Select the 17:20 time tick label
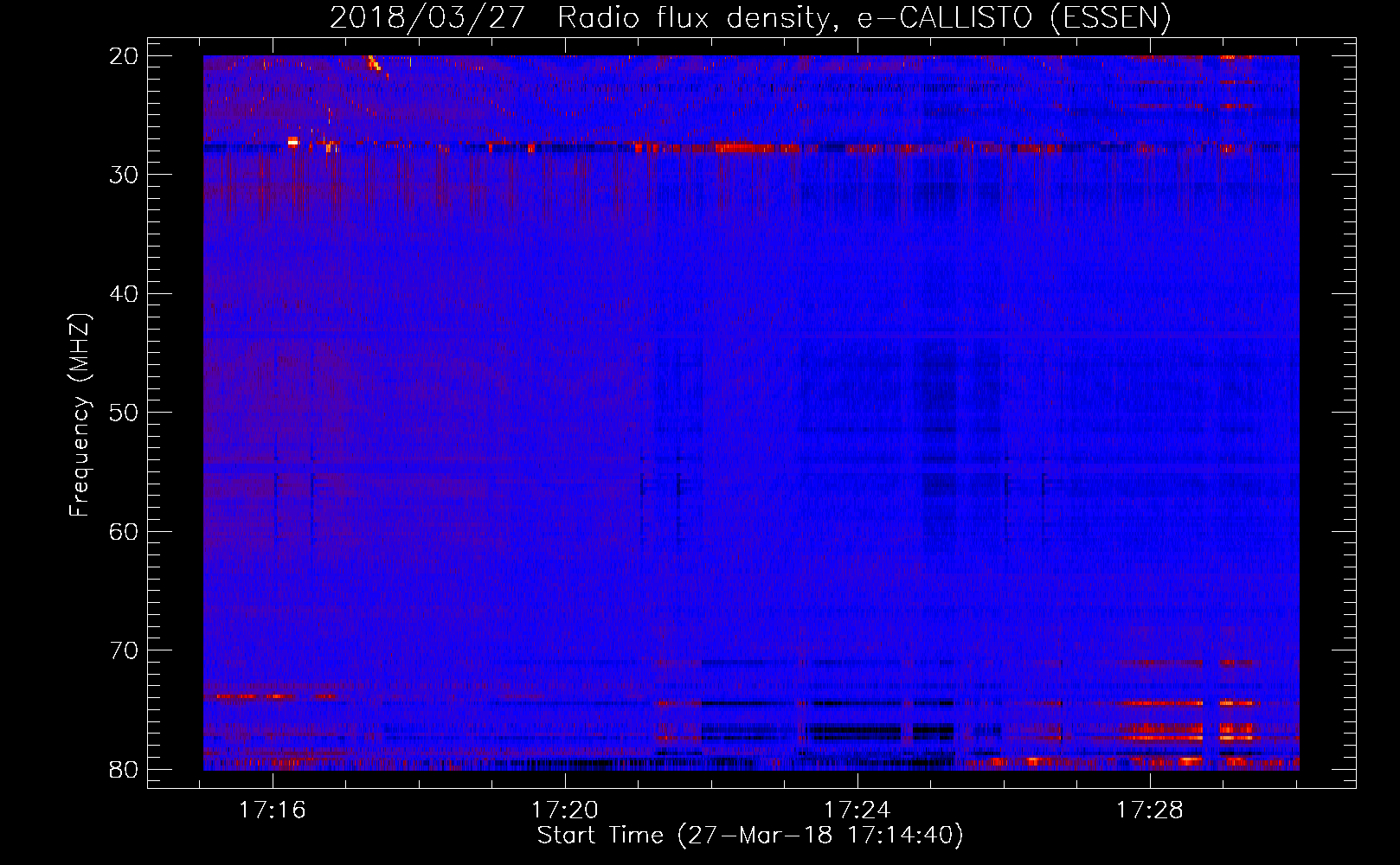This screenshot has width=1400, height=865. [x=565, y=811]
